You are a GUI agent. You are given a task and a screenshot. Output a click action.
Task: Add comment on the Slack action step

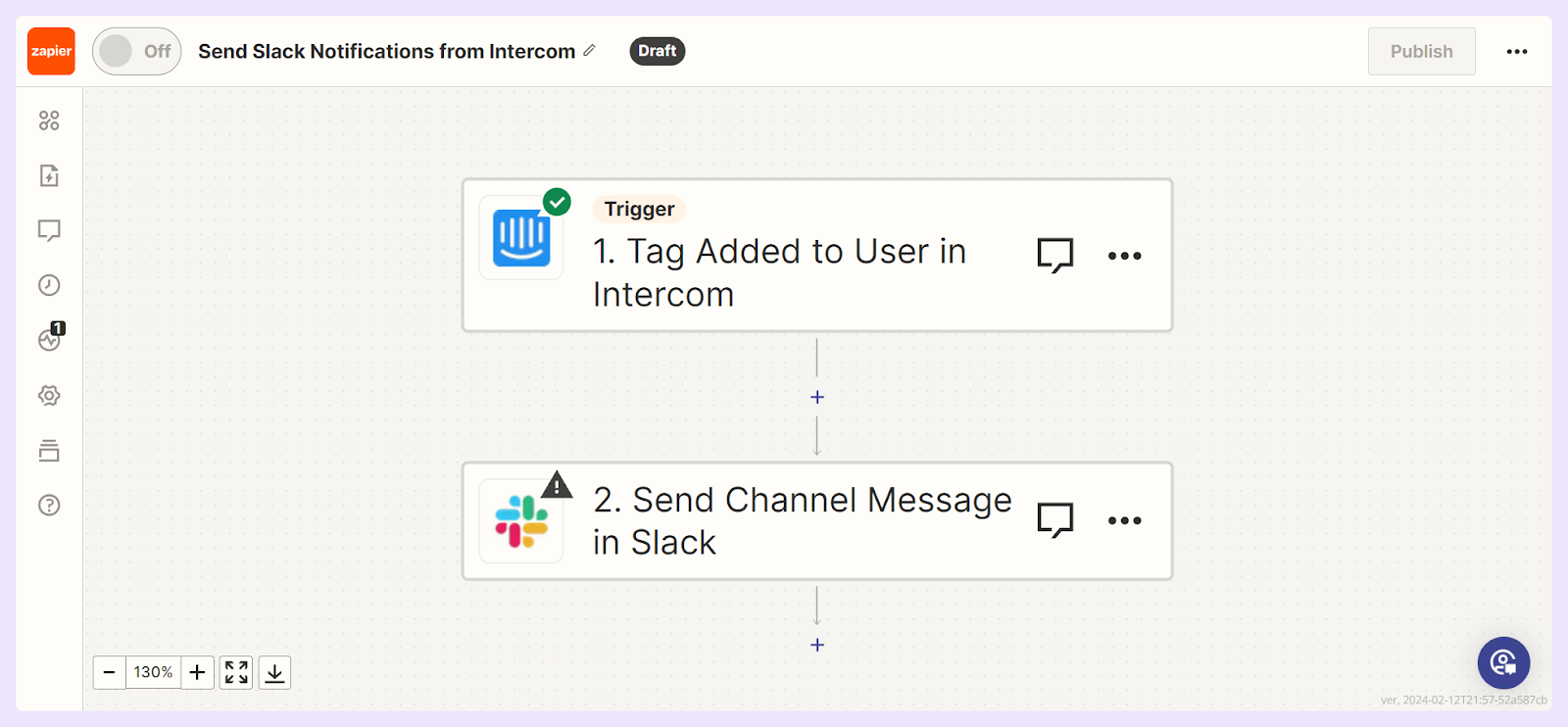[1055, 520]
